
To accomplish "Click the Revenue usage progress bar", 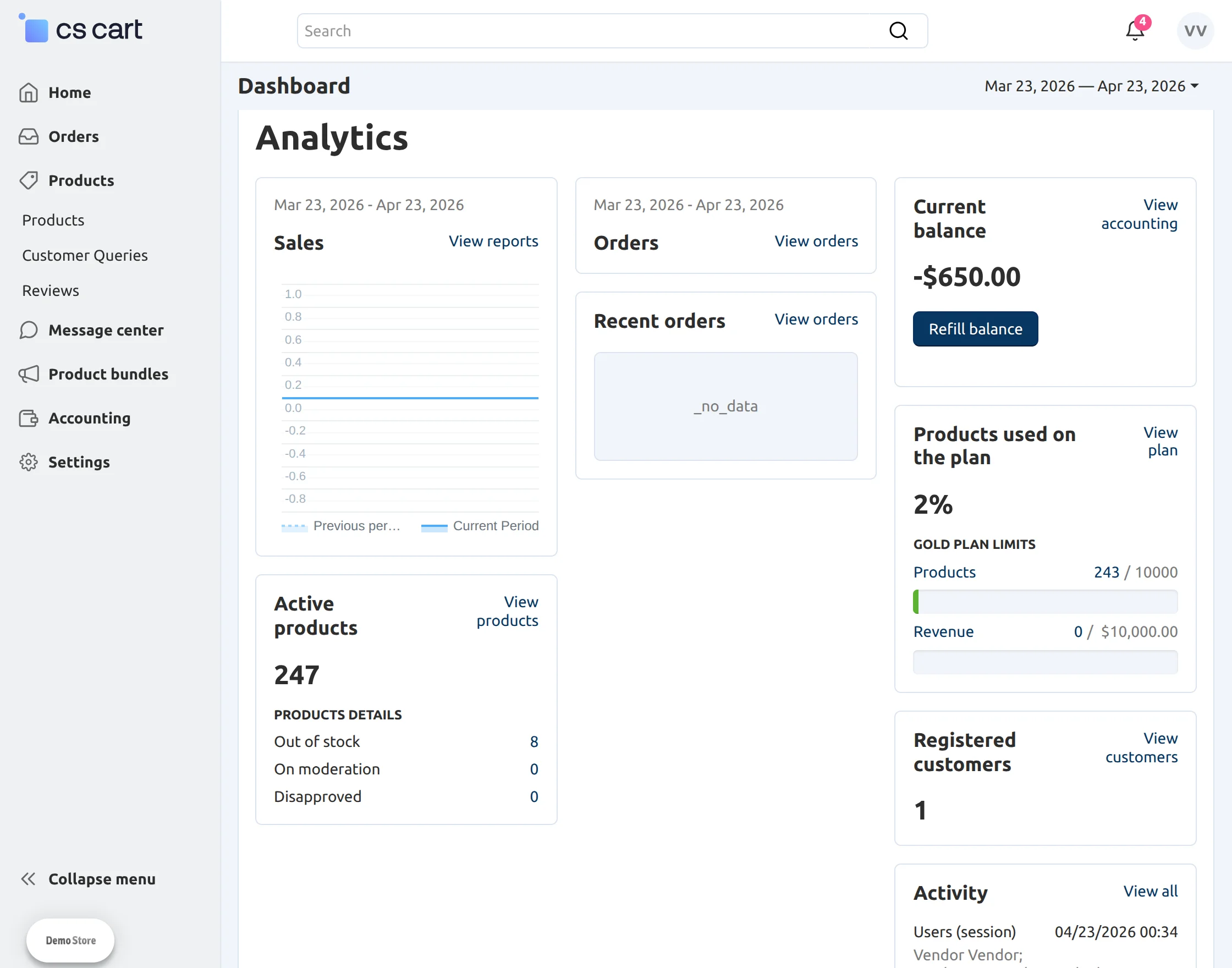I will [1045, 662].
